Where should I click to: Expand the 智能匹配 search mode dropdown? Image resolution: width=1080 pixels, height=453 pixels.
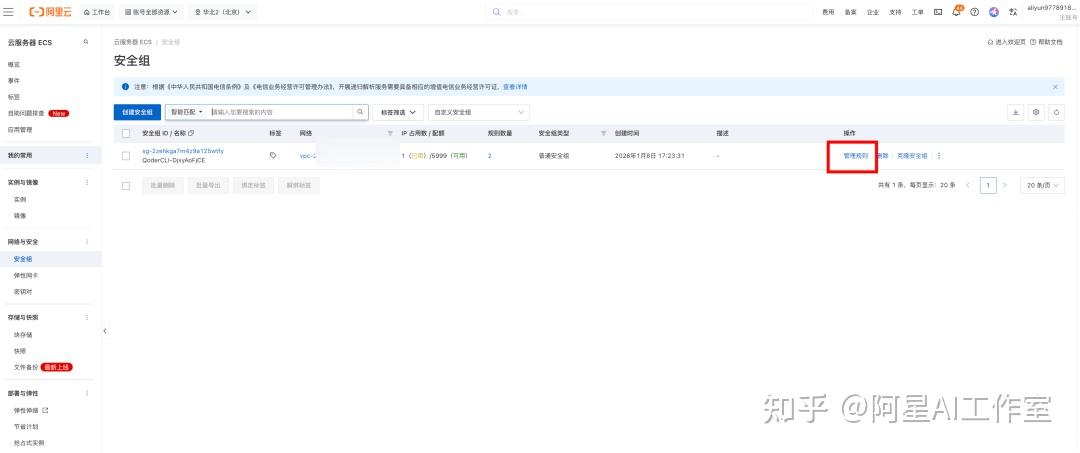(x=187, y=112)
